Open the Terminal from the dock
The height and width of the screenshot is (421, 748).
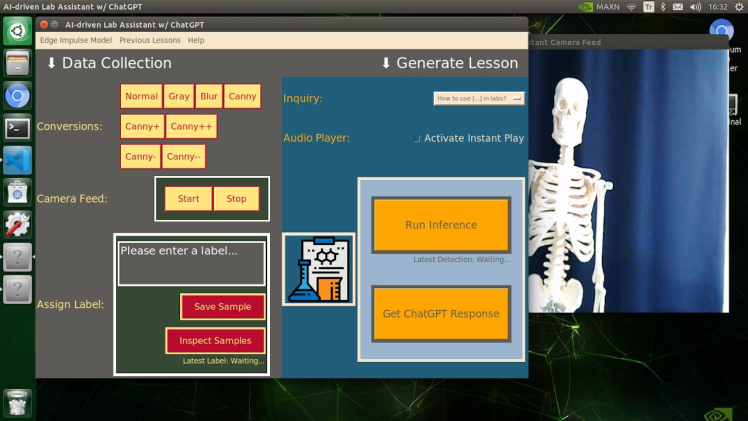(17, 128)
